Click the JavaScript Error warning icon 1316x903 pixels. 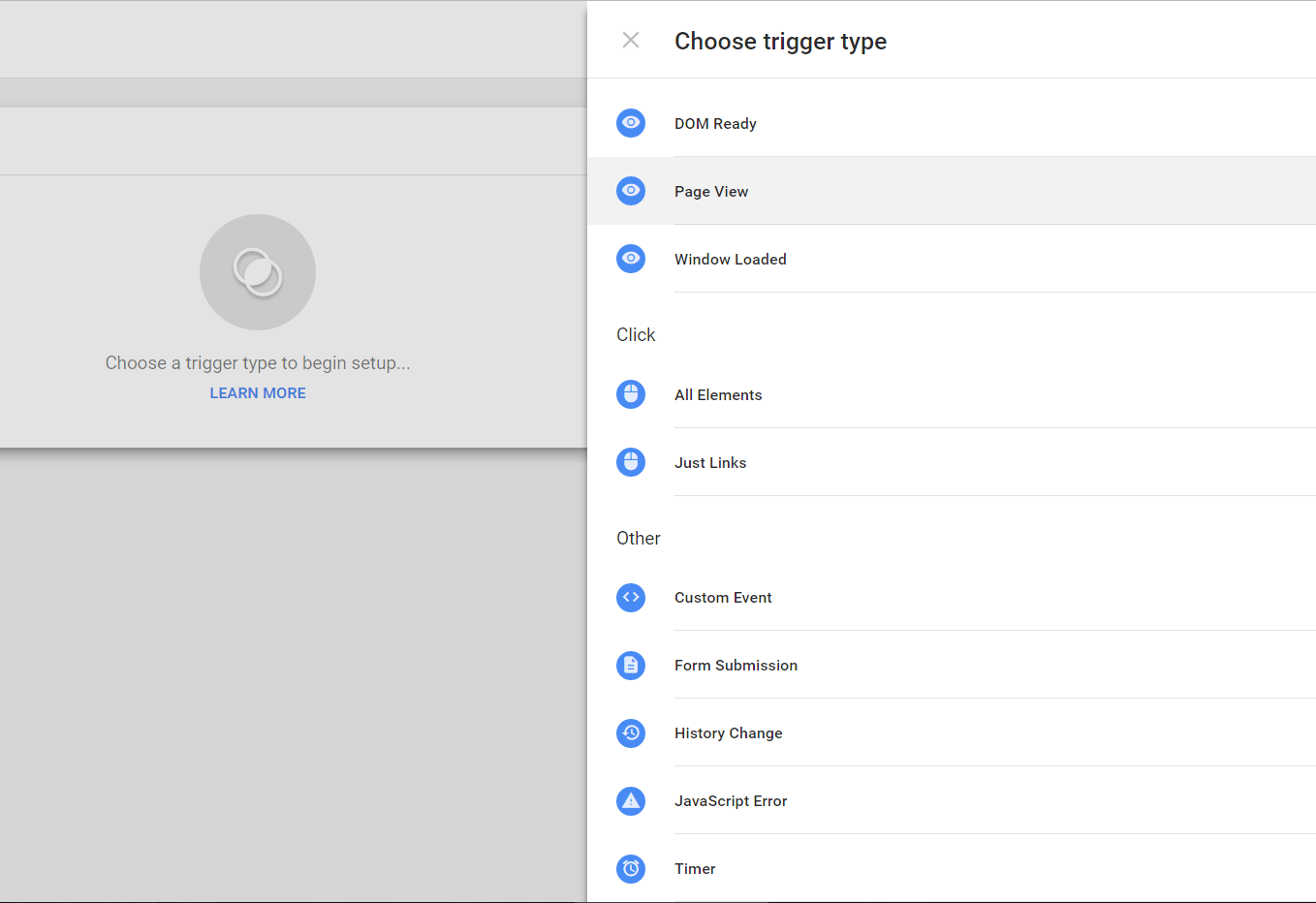(631, 801)
